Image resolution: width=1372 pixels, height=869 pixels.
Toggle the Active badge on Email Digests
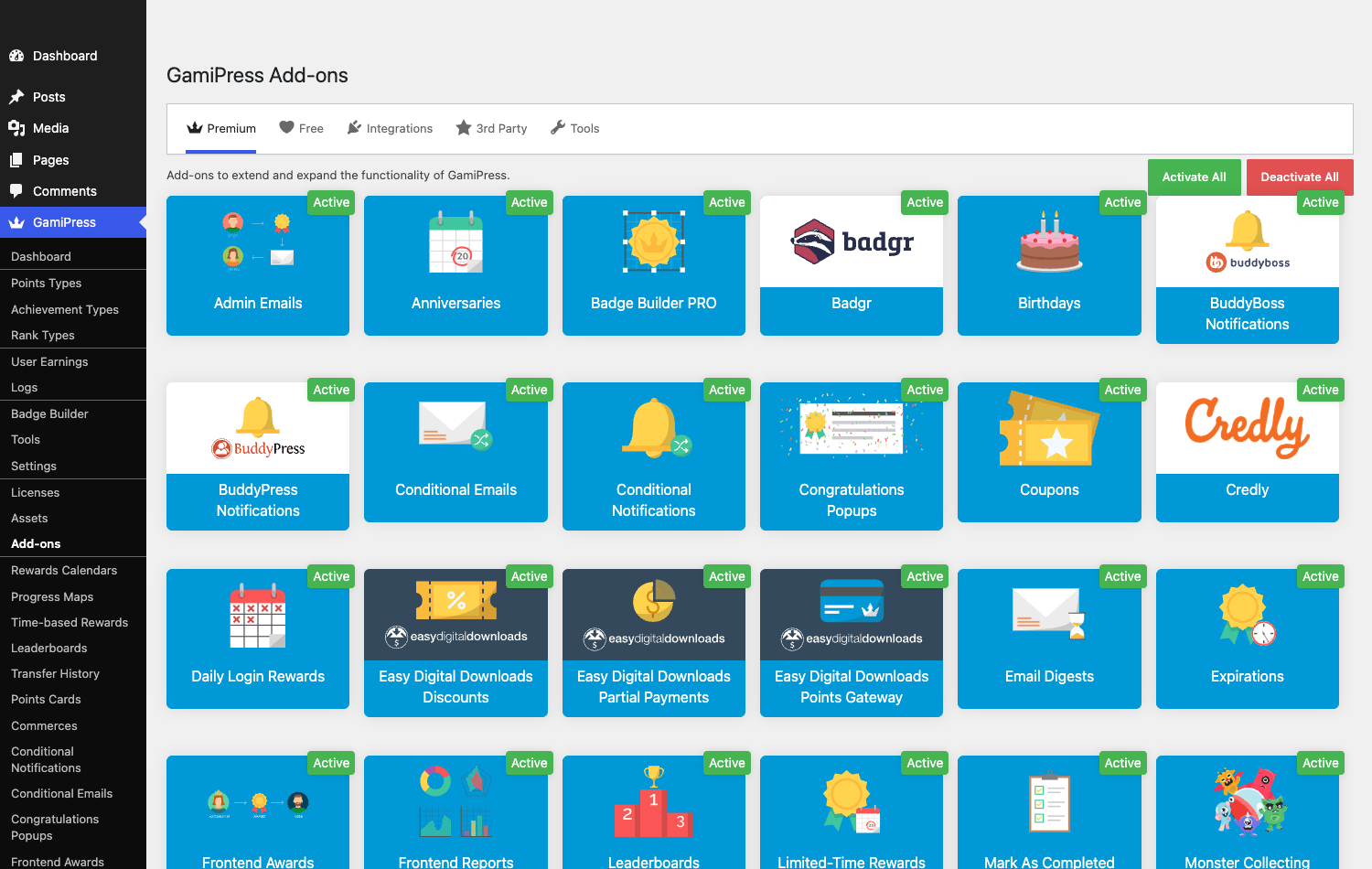pos(1122,576)
